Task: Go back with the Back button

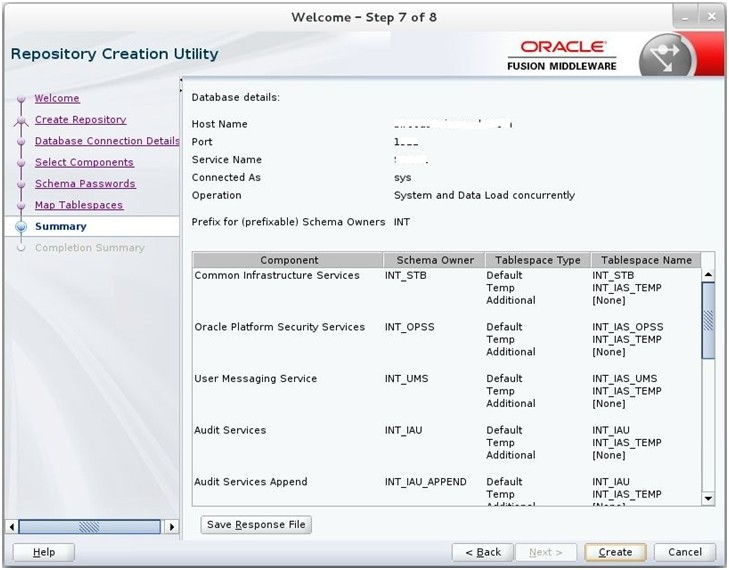Action: (483, 552)
